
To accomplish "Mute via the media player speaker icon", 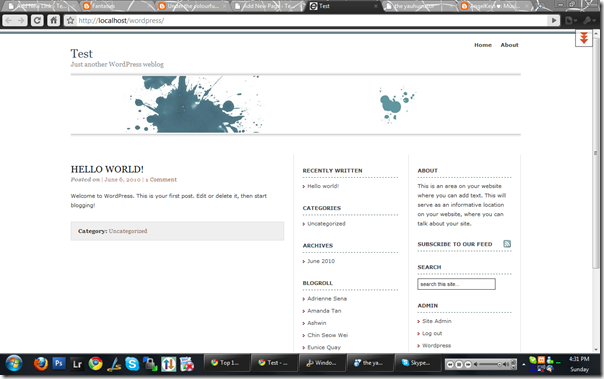I will coord(476,364).
